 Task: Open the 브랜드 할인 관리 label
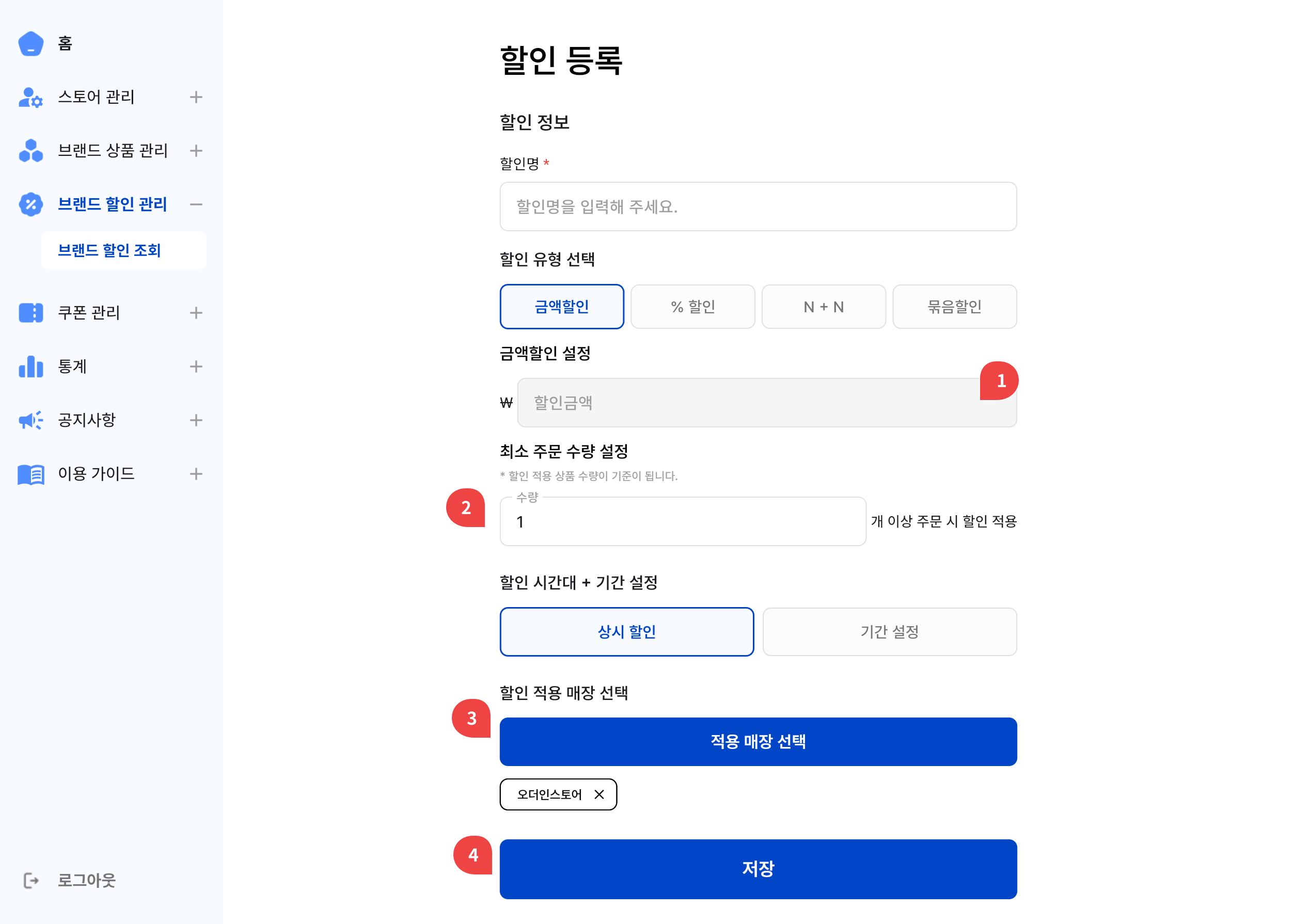(113, 204)
